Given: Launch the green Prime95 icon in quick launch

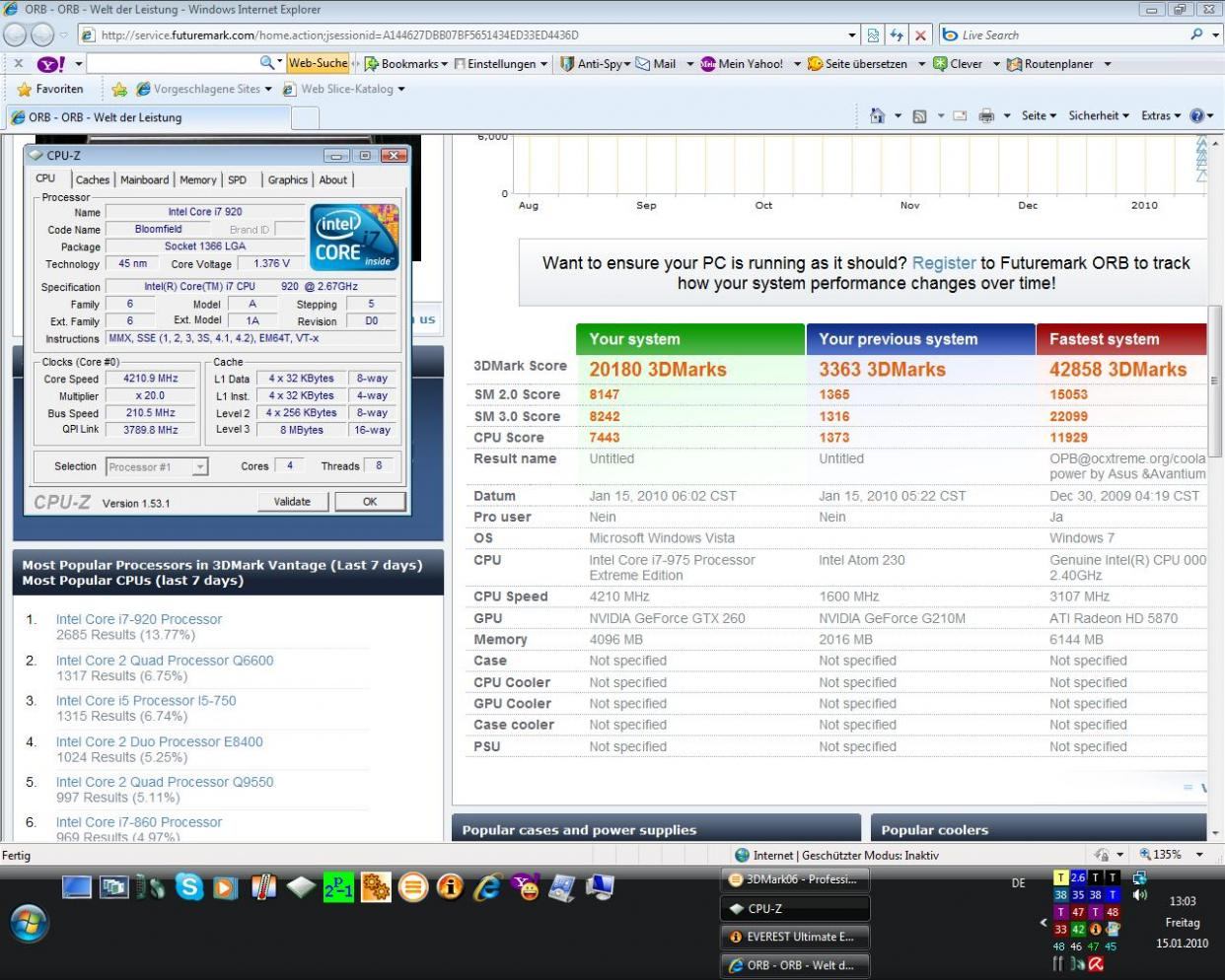Looking at the screenshot, I should pyautogui.click(x=338, y=888).
